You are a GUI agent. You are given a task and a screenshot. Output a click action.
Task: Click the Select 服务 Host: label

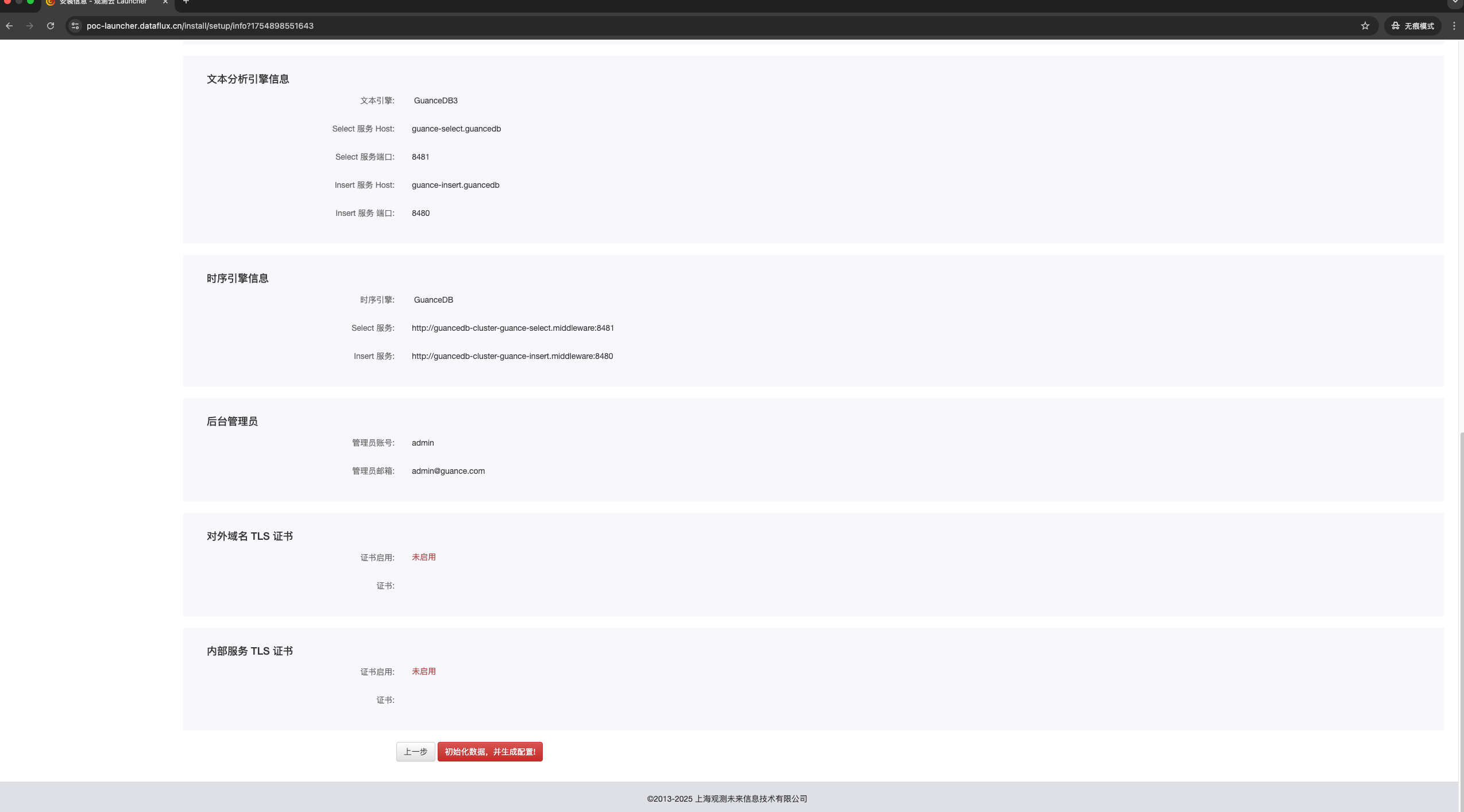363,129
